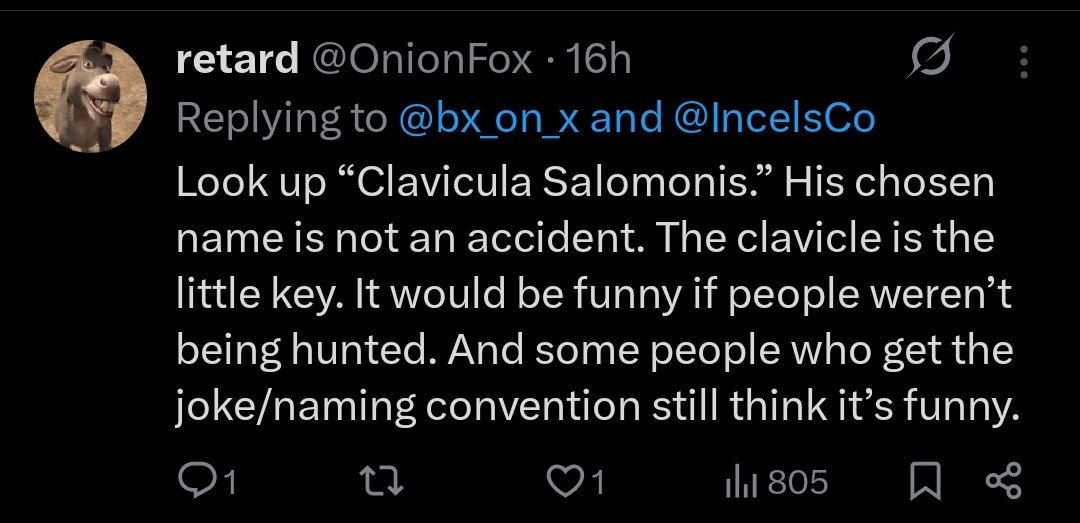The image size is (1080, 523).
Task: Open the three-dot more options menu
Action: pyautogui.click(x=1022, y=63)
